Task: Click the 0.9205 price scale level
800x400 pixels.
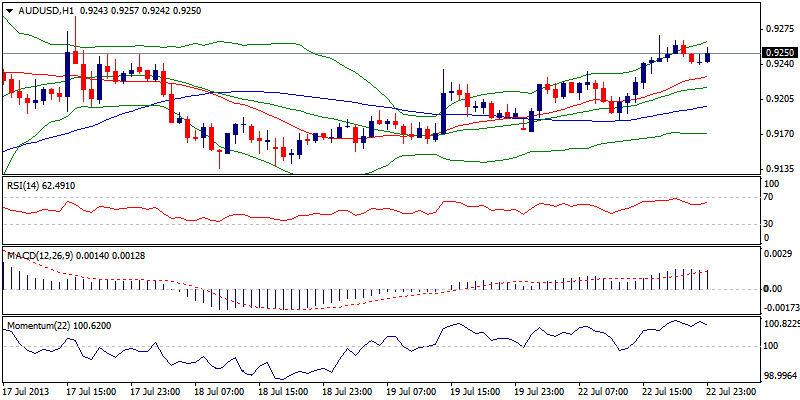Action: pos(777,99)
